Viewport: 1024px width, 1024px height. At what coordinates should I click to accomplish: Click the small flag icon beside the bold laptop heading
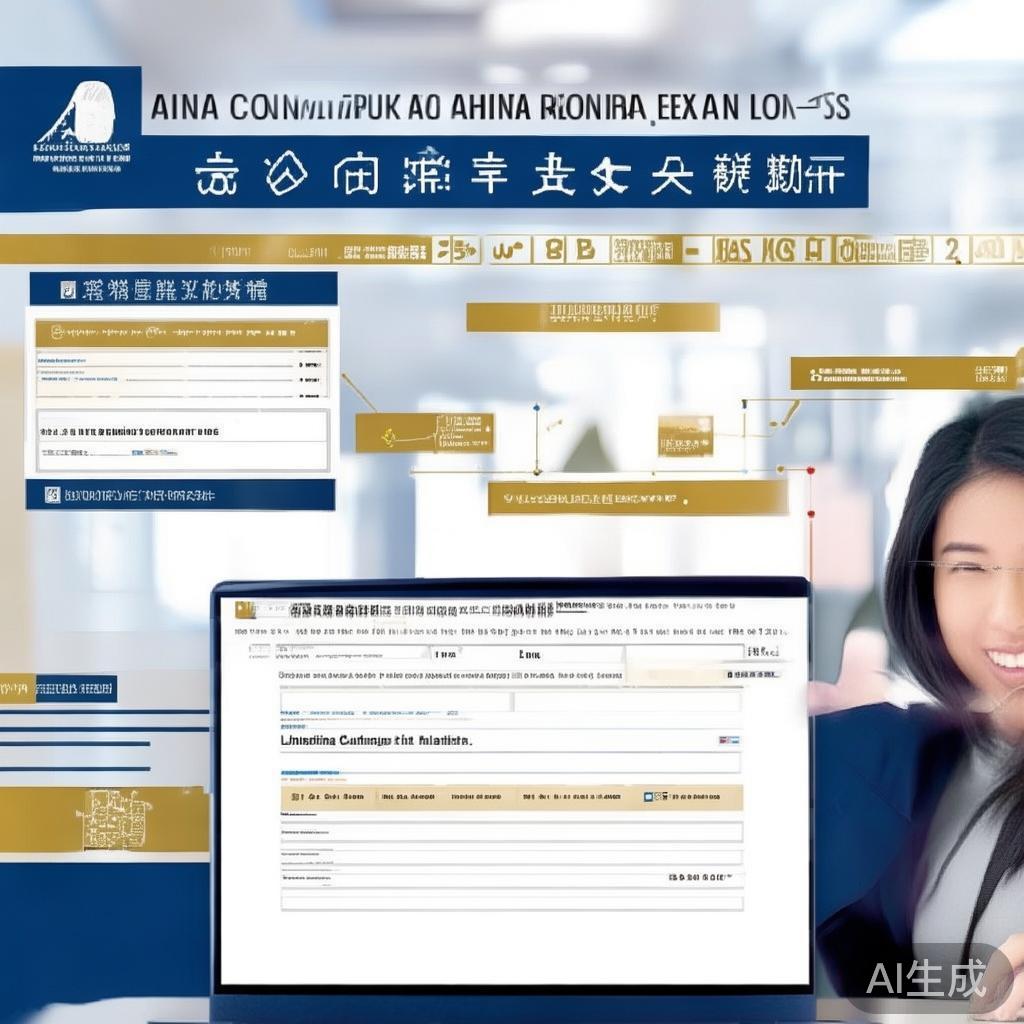click(x=728, y=740)
